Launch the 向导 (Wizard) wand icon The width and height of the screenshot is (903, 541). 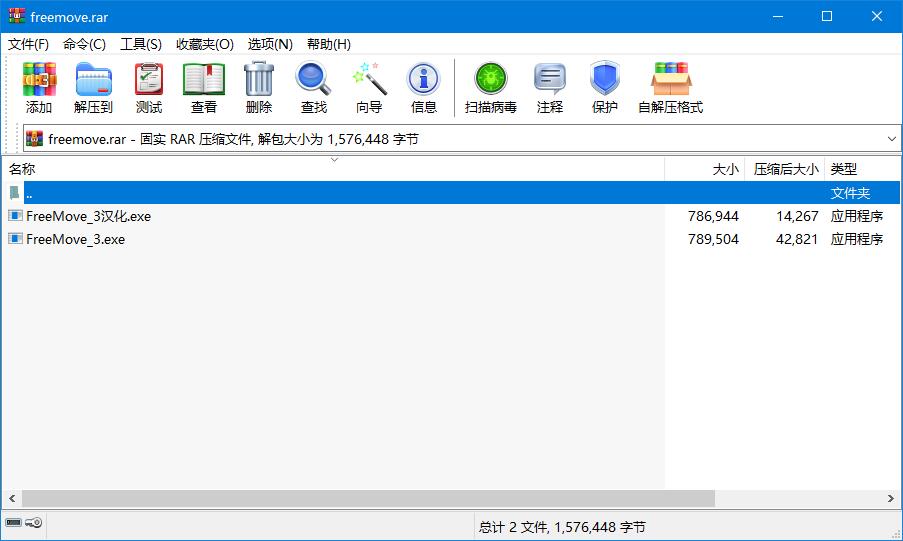[369, 88]
